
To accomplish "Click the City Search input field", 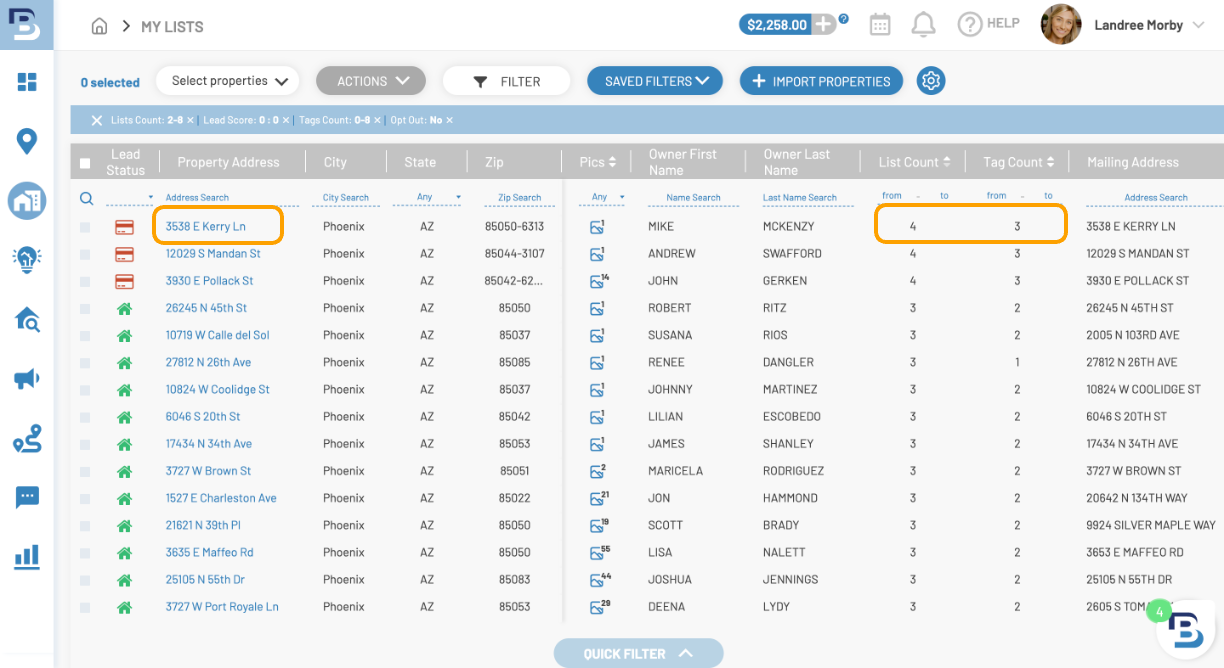I will [x=346, y=198].
